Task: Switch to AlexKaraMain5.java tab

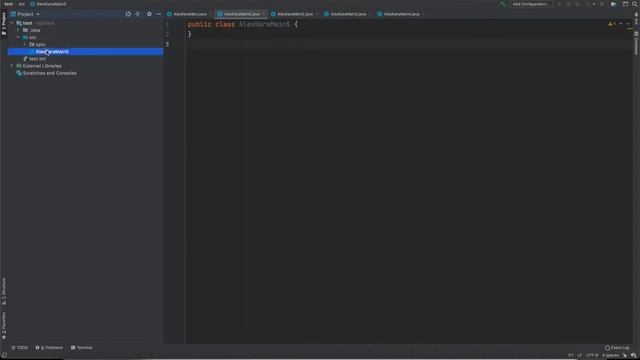Action: (241, 14)
